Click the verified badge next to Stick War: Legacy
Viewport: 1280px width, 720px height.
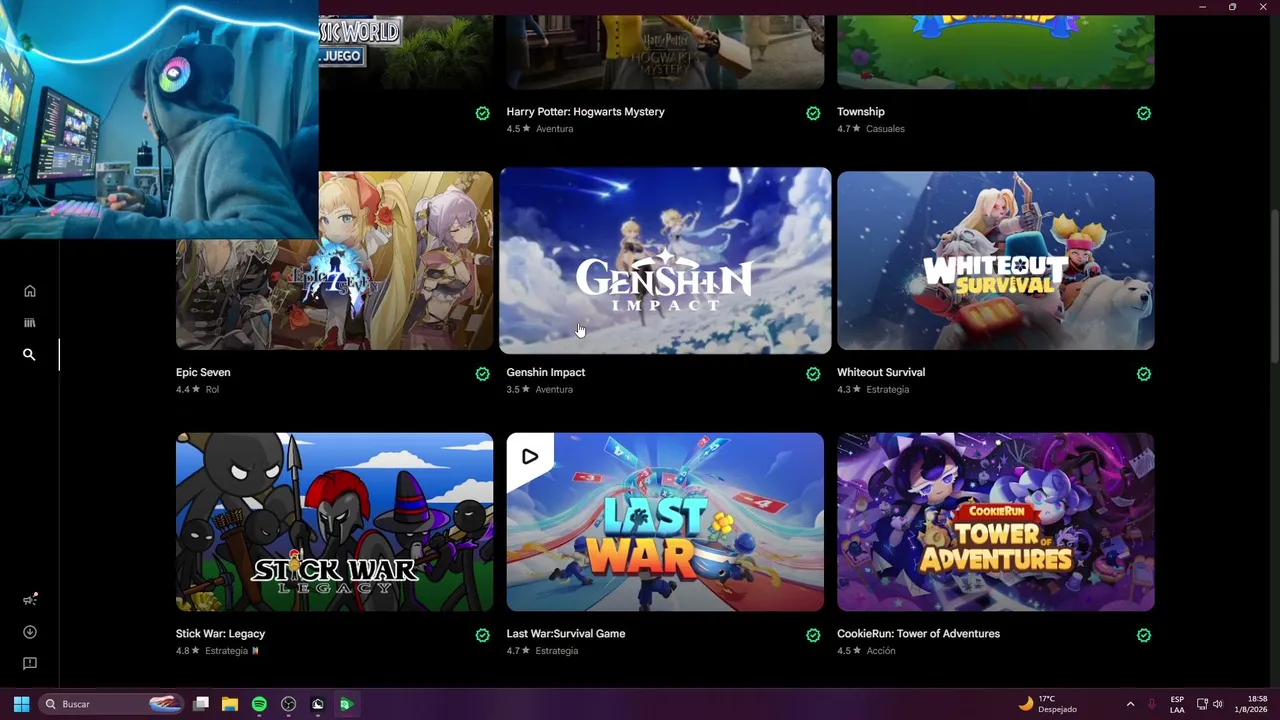point(483,635)
